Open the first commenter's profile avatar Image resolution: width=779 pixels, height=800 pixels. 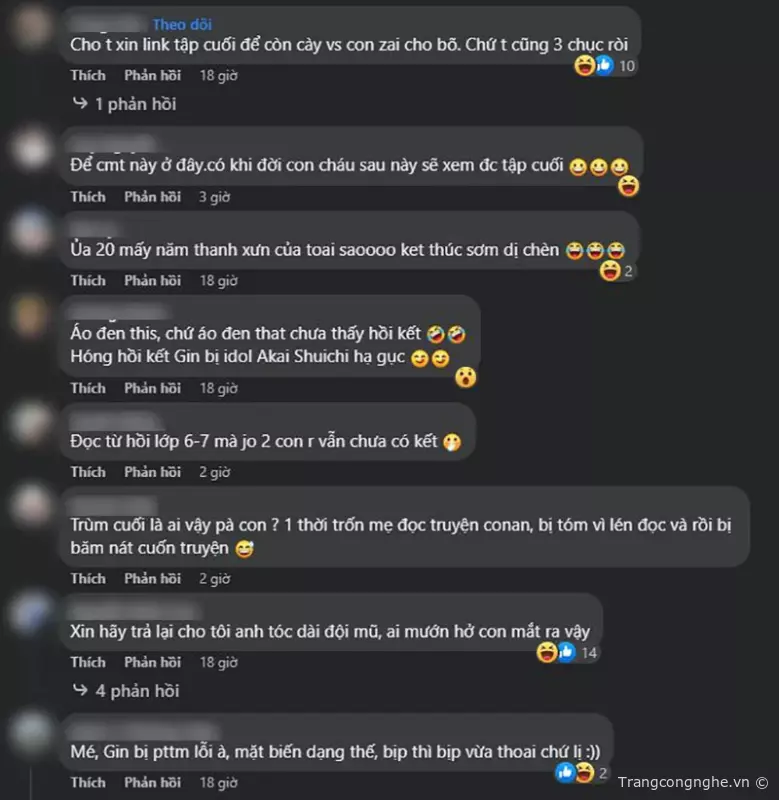coord(31,26)
